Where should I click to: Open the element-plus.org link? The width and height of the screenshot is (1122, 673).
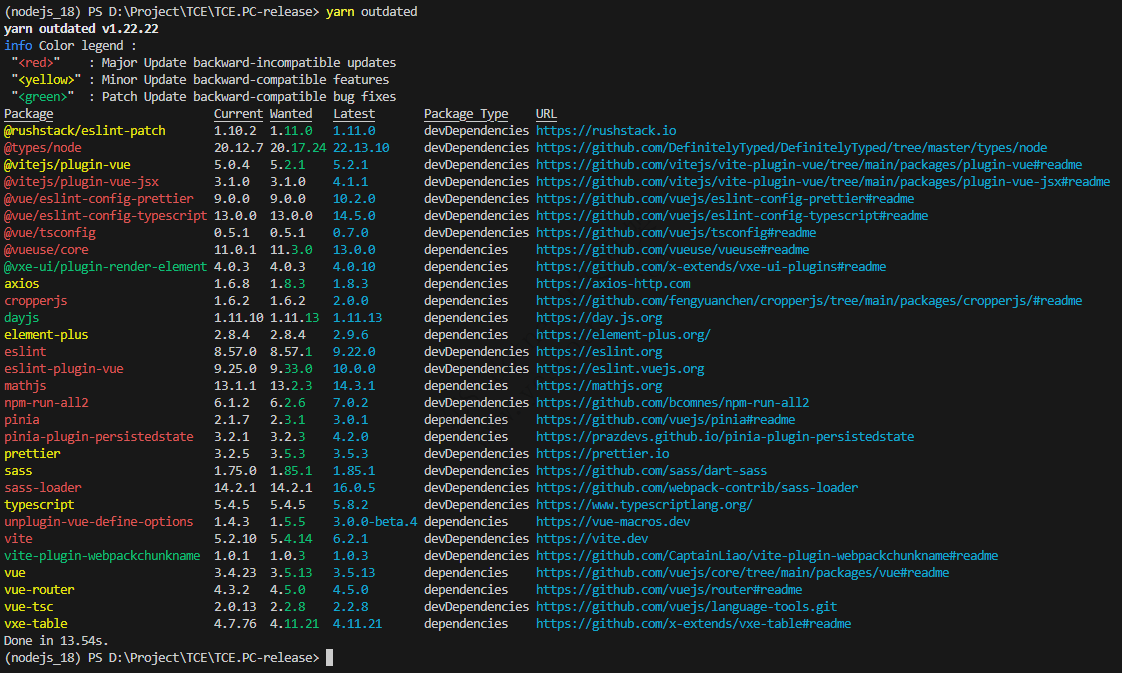(x=623, y=335)
